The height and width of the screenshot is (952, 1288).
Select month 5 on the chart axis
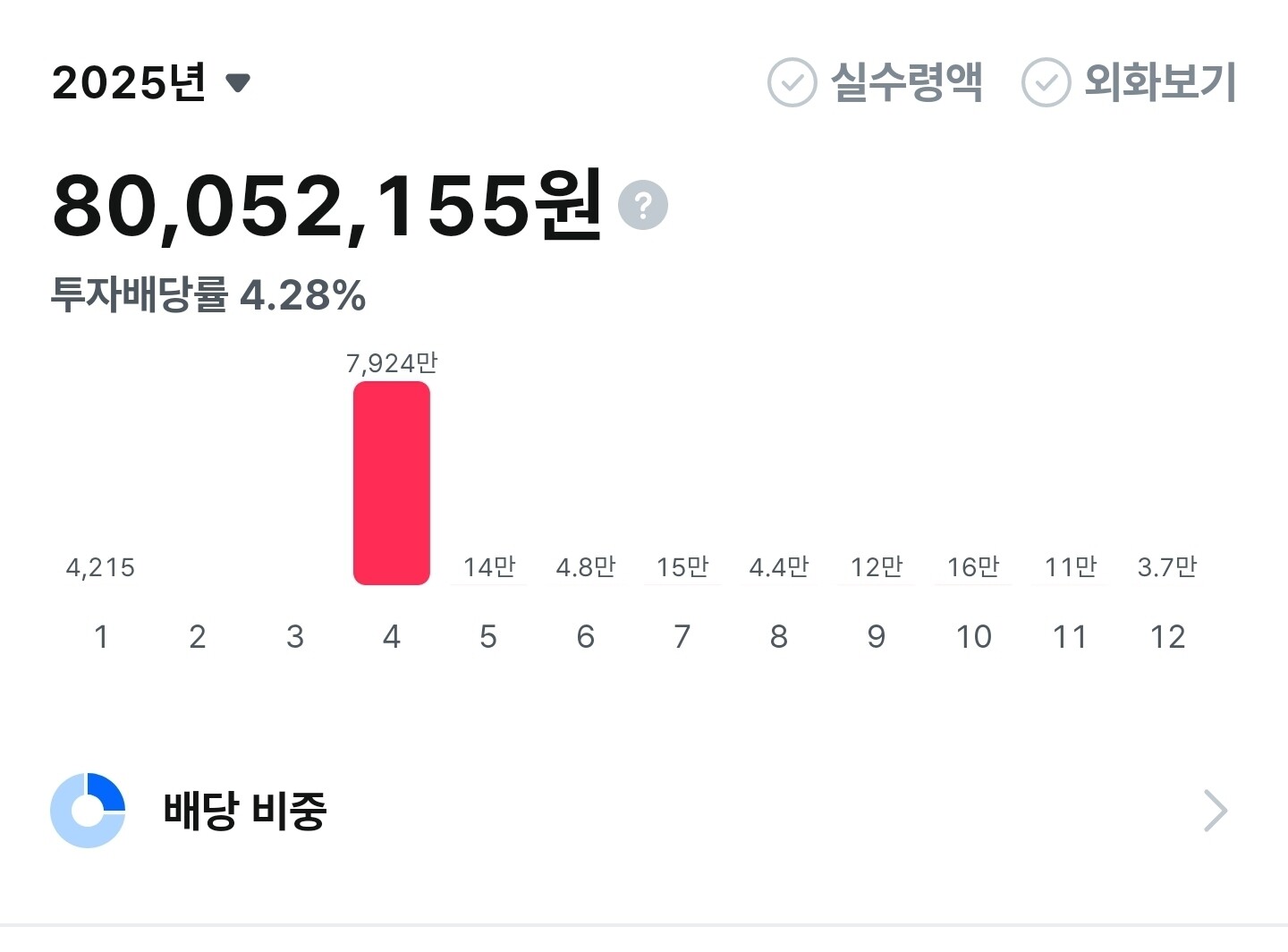(x=488, y=637)
